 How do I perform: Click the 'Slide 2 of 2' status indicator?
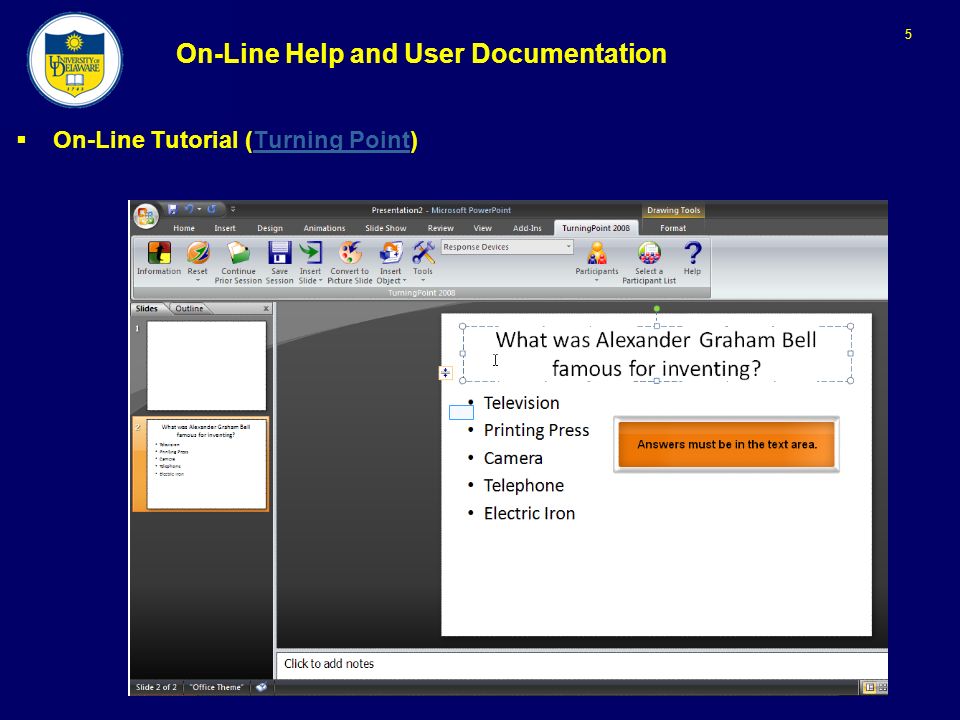click(156, 687)
